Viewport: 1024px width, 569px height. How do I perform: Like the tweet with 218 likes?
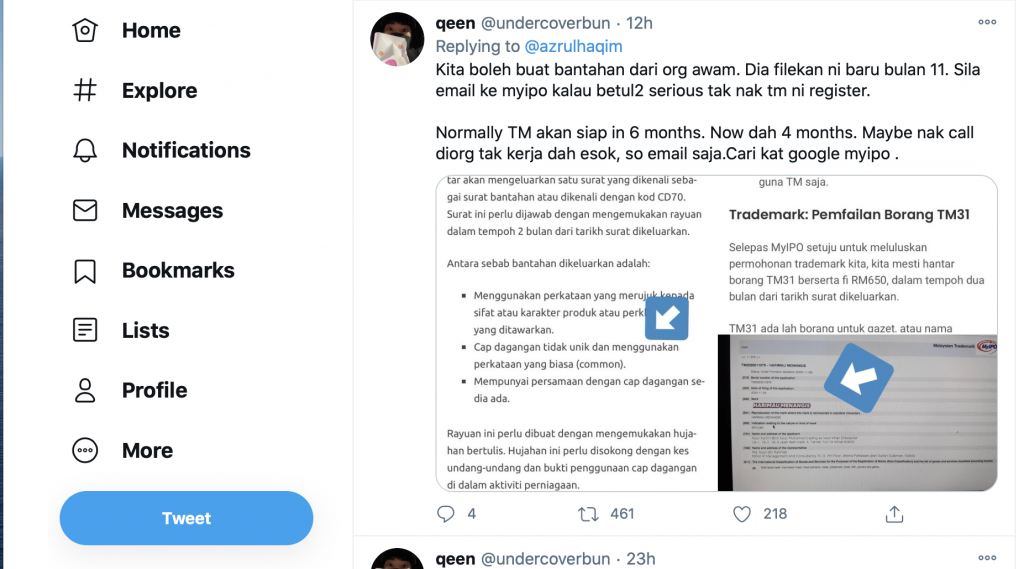pos(742,514)
